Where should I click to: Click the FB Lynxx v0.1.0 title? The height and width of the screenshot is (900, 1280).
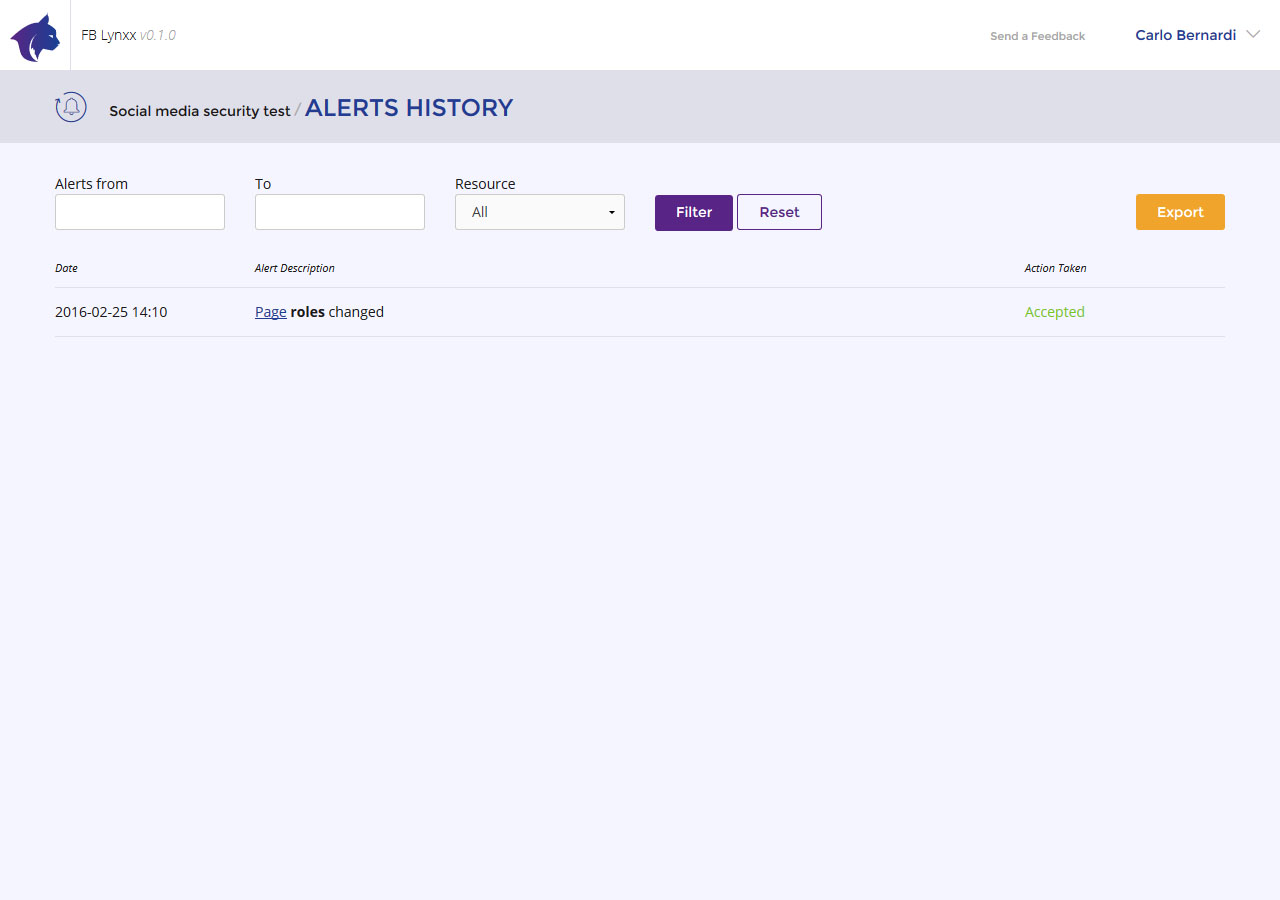(x=128, y=35)
